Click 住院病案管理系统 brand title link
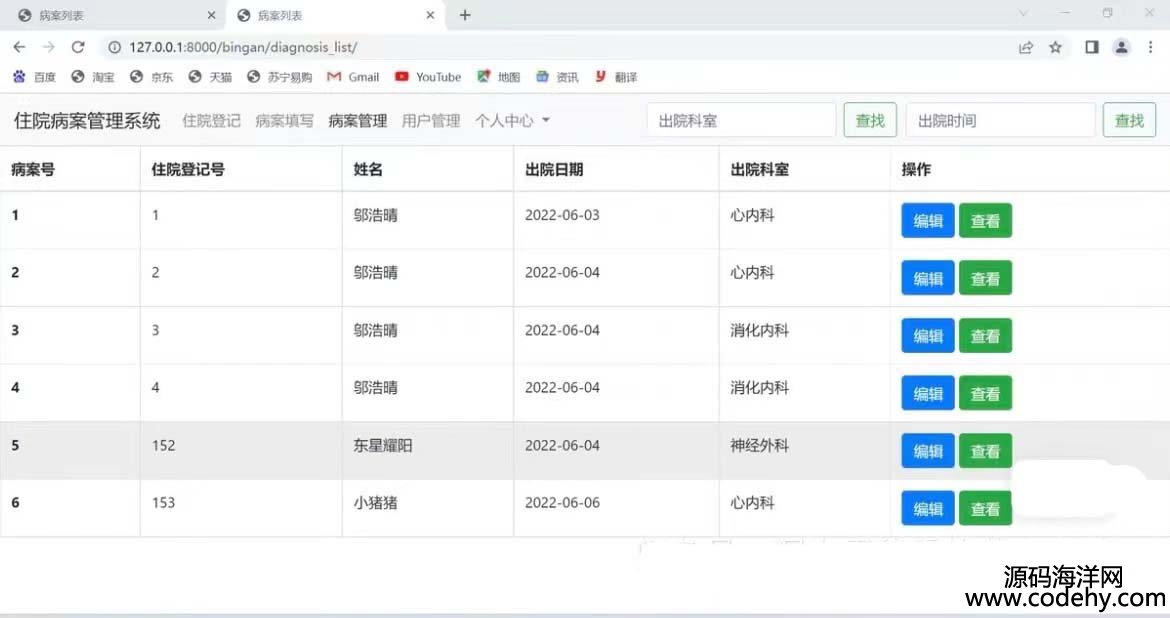The width and height of the screenshot is (1170, 618). click(x=87, y=121)
